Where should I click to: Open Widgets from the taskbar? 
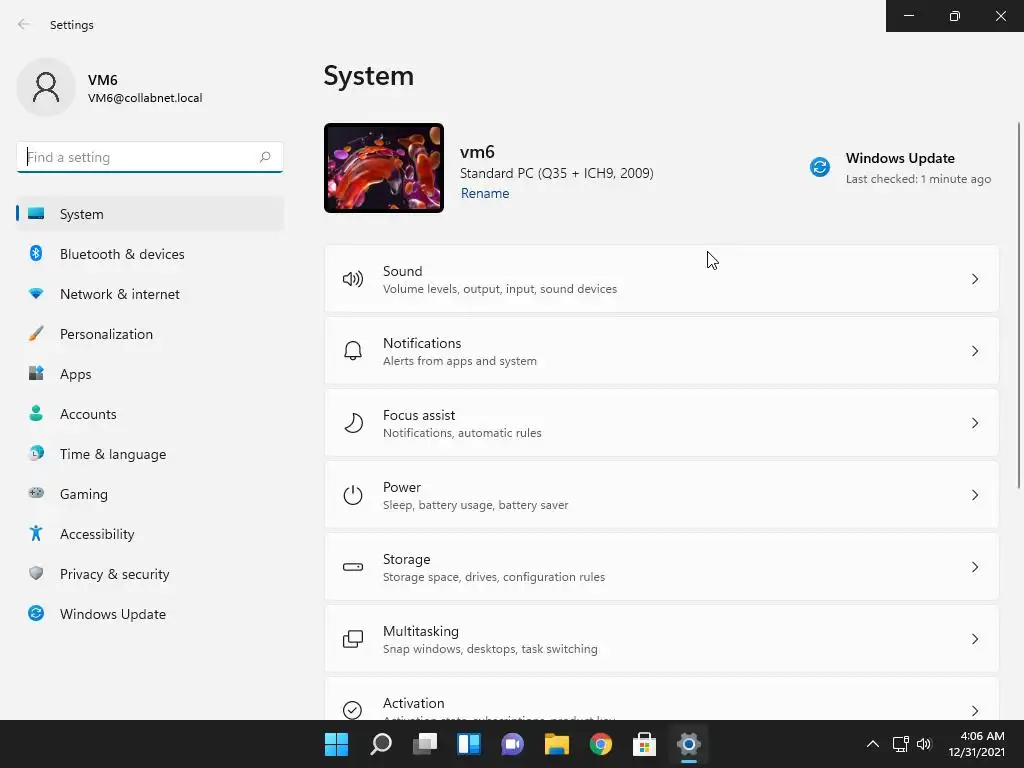pos(469,744)
